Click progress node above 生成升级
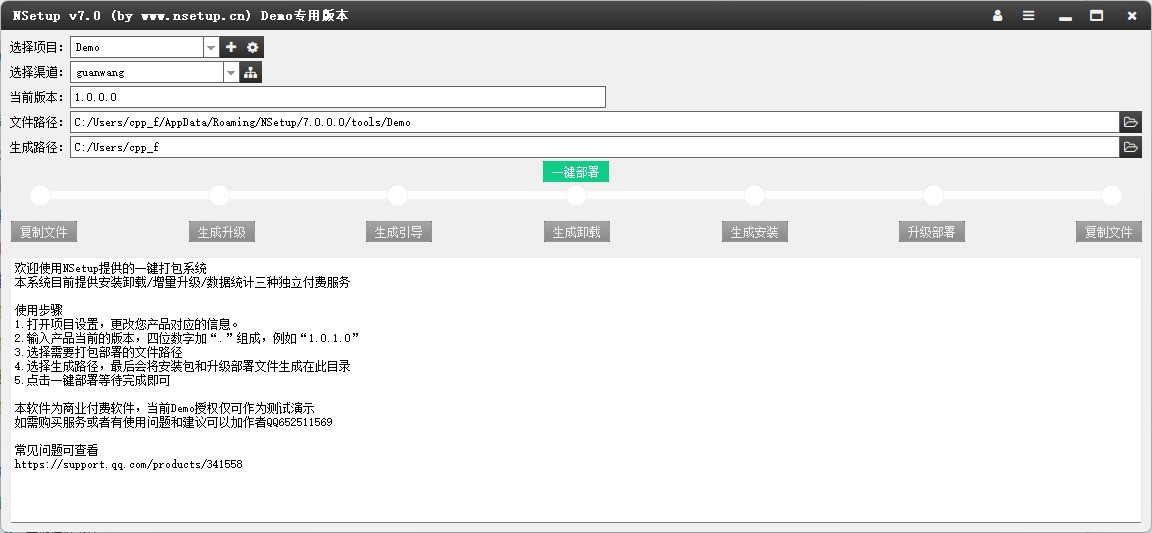1152x533 pixels. tap(220, 196)
